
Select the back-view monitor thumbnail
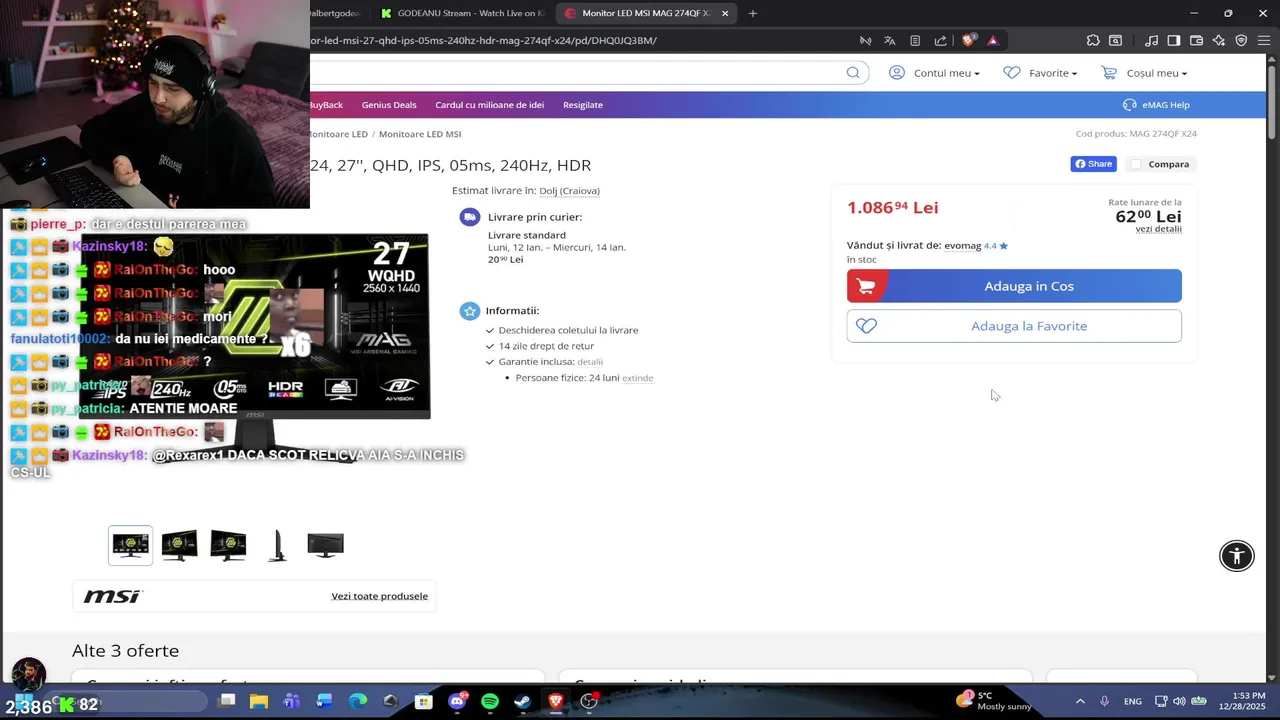[x=325, y=545]
